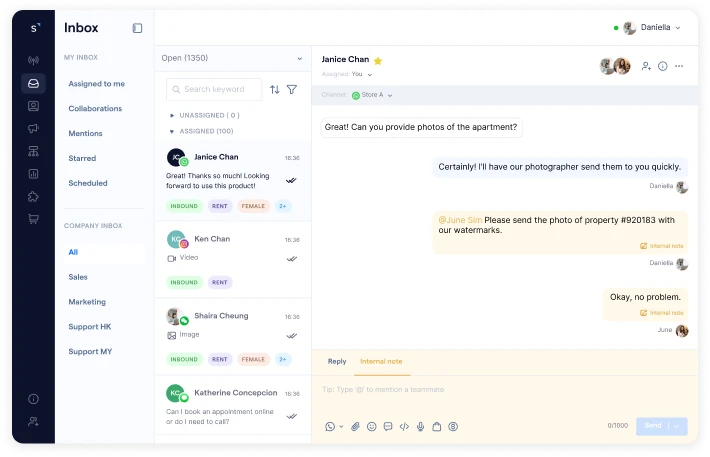Open the WhatsApp channel selector in the composer

pyautogui.click(x=334, y=427)
